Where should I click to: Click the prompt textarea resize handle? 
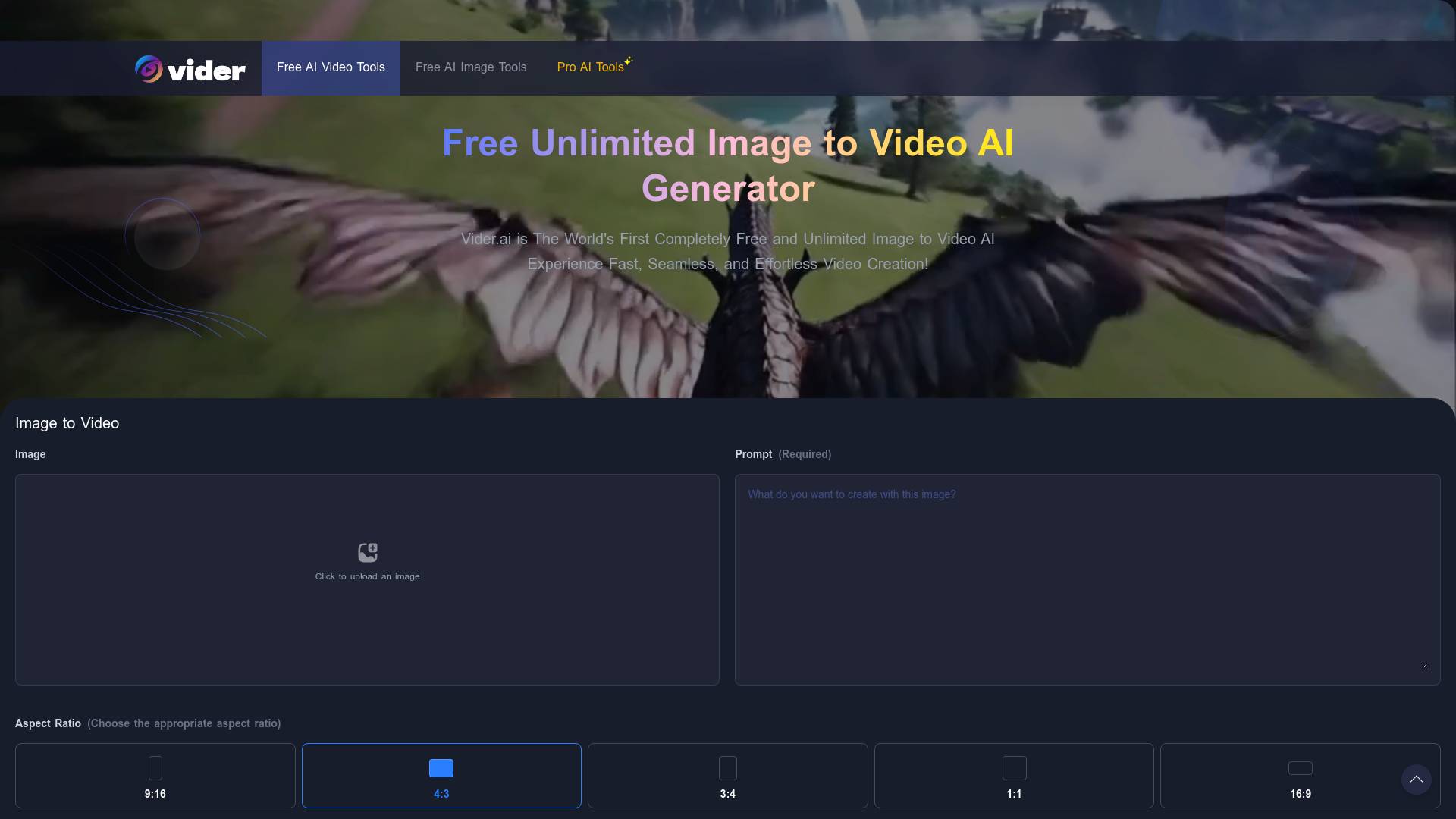pyautogui.click(x=1425, y=665)
